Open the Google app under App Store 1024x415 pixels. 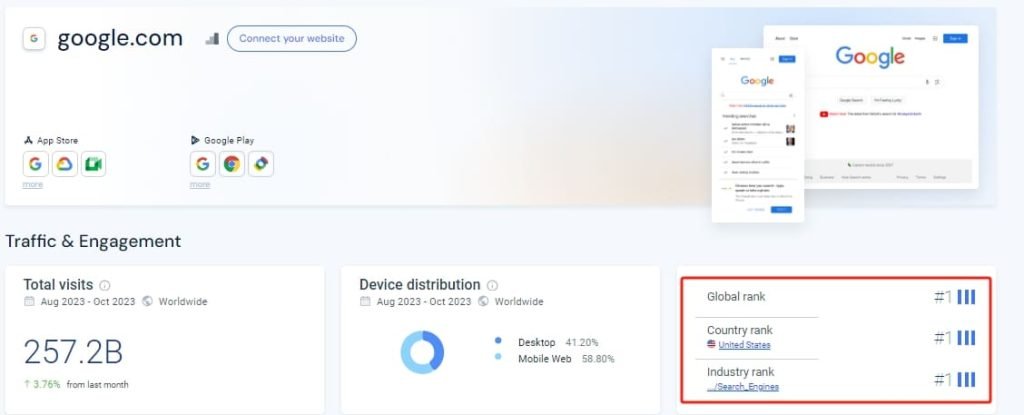35,164
